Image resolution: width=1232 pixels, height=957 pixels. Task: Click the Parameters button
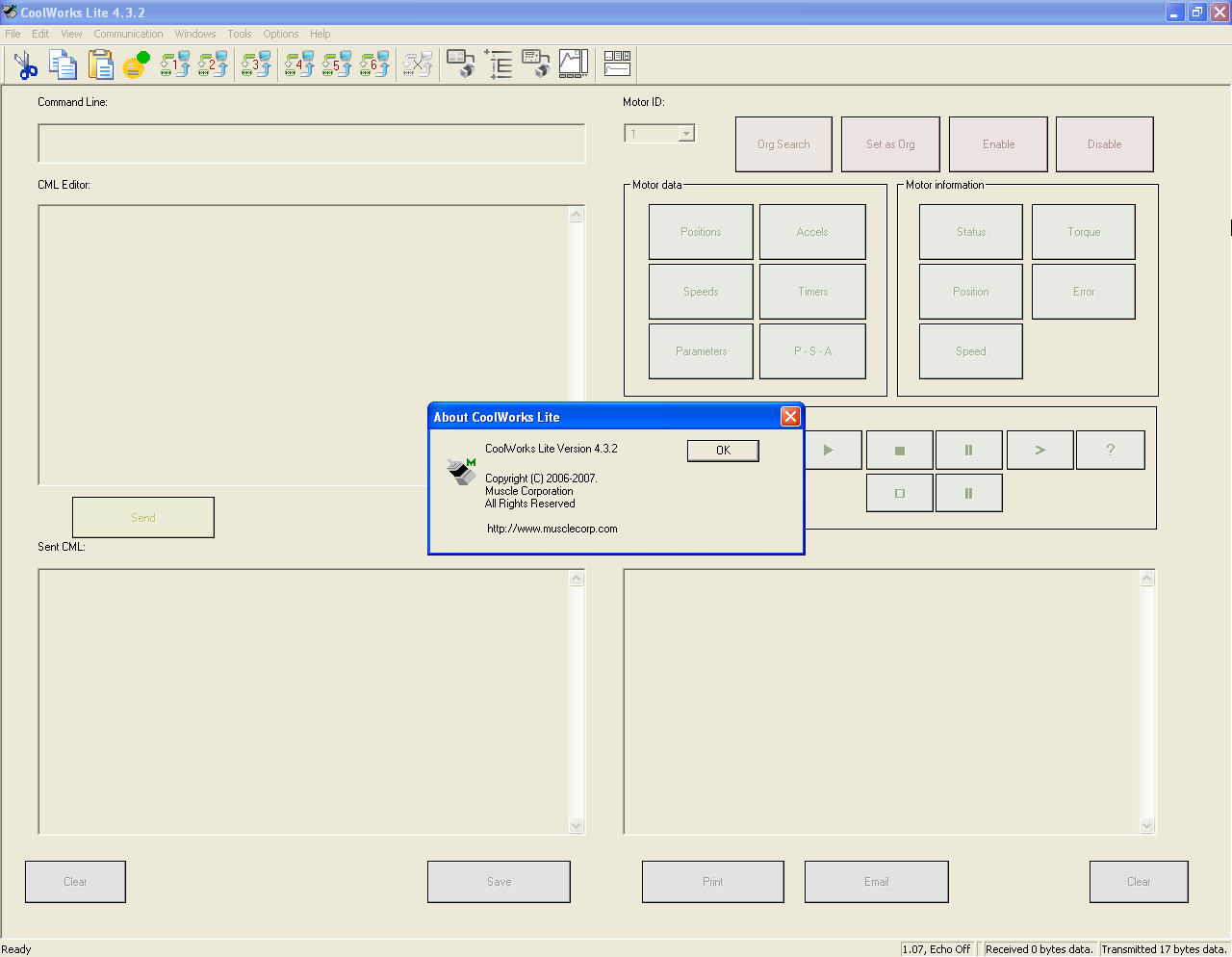point(701,351)
